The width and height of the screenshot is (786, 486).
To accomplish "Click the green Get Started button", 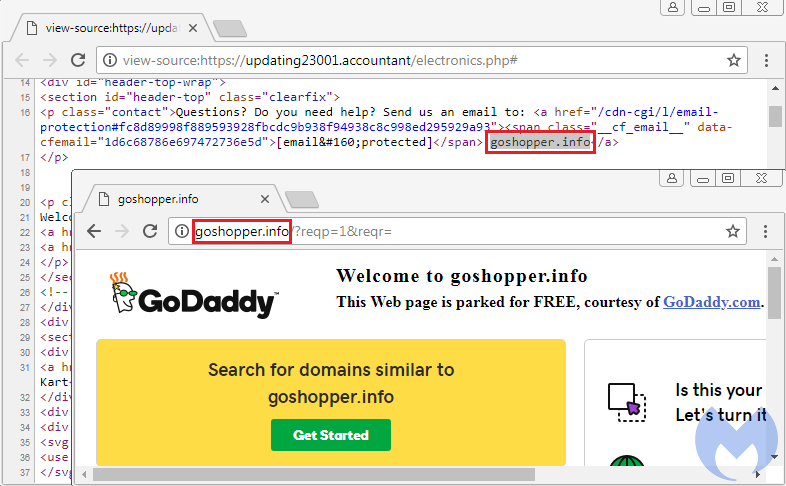I will pos(330,435).
